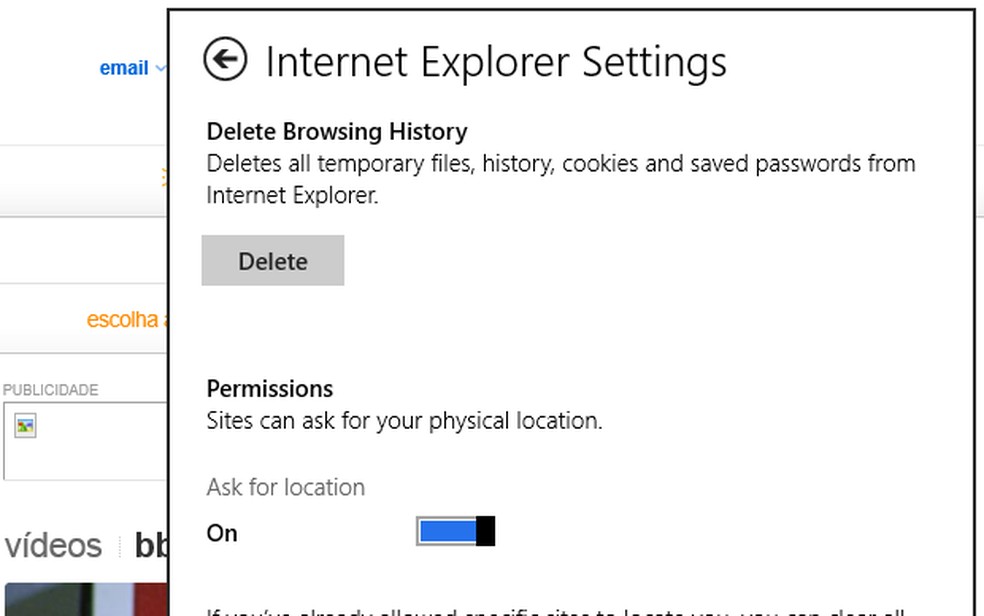Image resolution: width=984 pixels, height=616 pixels.
Task: Expand the email dropdown chevron
Action: (x=161, y=69)
